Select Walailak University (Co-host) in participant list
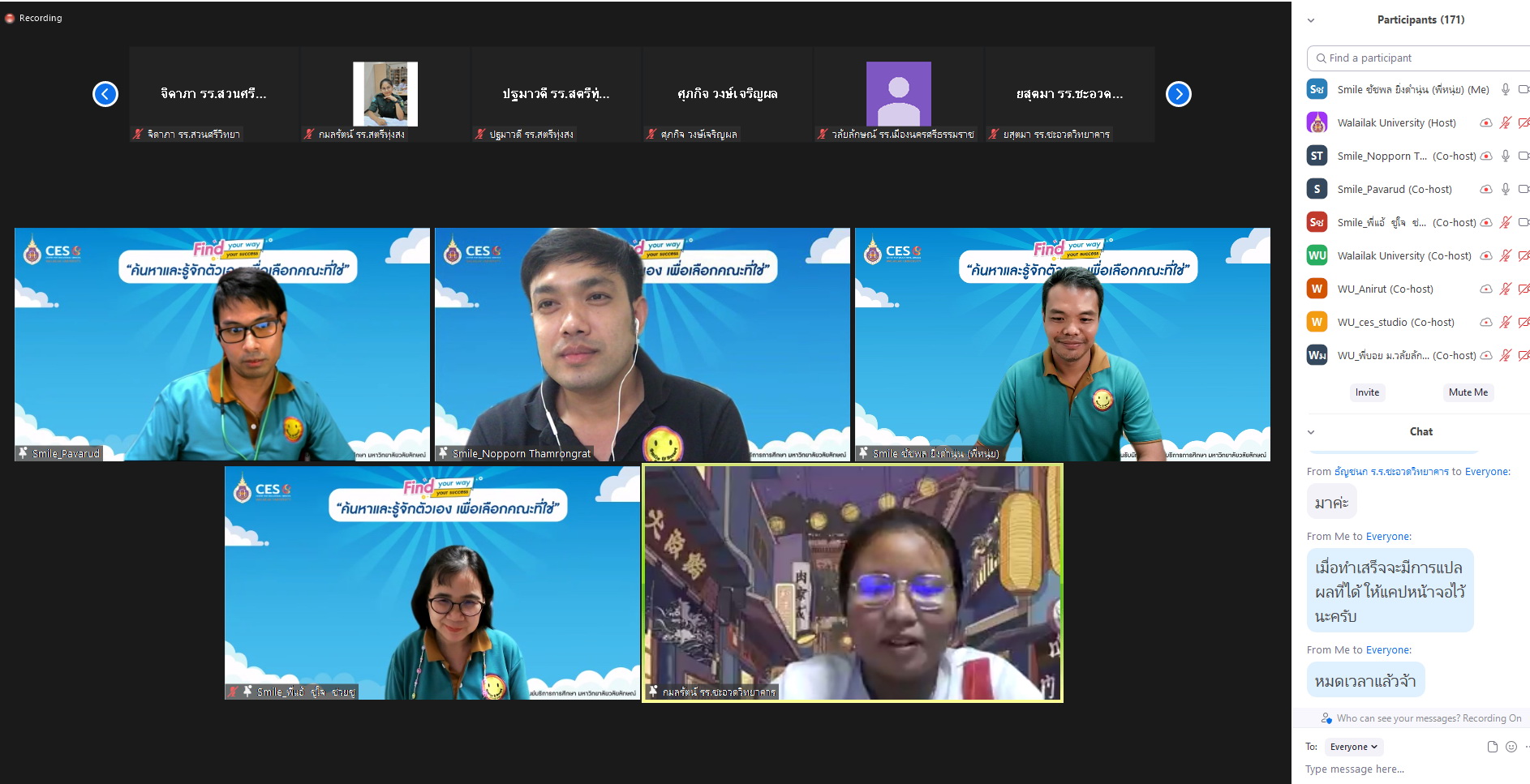The height and width of the screenshot is (784, 1530). [1403, 255]
